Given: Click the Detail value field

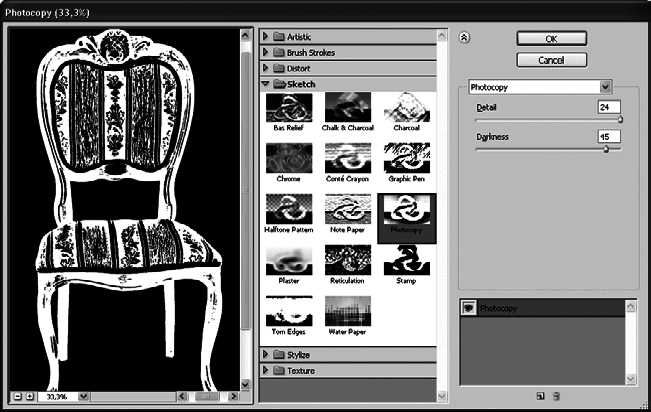Looking at the screenshot, I should coord(609,107).
